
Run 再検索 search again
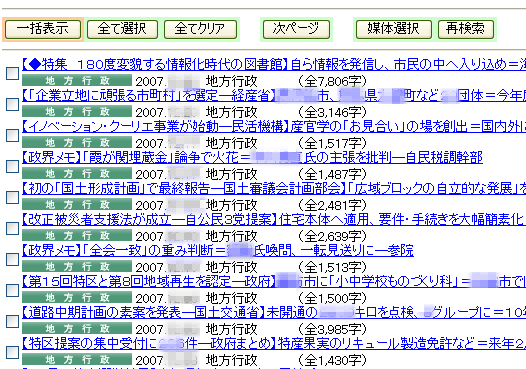click(466, 29)
